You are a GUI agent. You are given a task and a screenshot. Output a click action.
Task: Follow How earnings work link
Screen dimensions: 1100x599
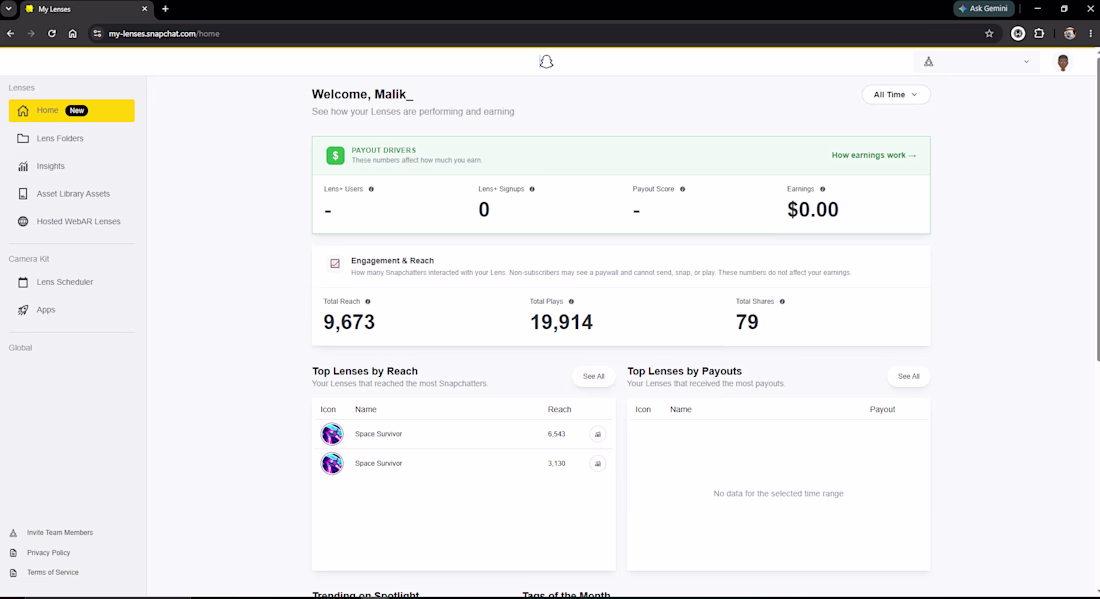point(873,155)
